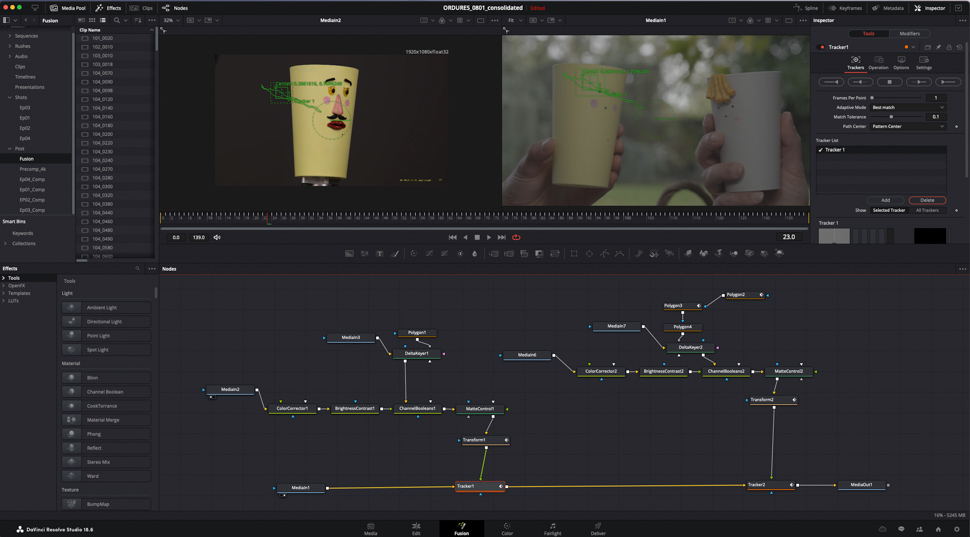Go to Deliver page
The width and height of the screenshot is (970, 537).
[598, 528]
